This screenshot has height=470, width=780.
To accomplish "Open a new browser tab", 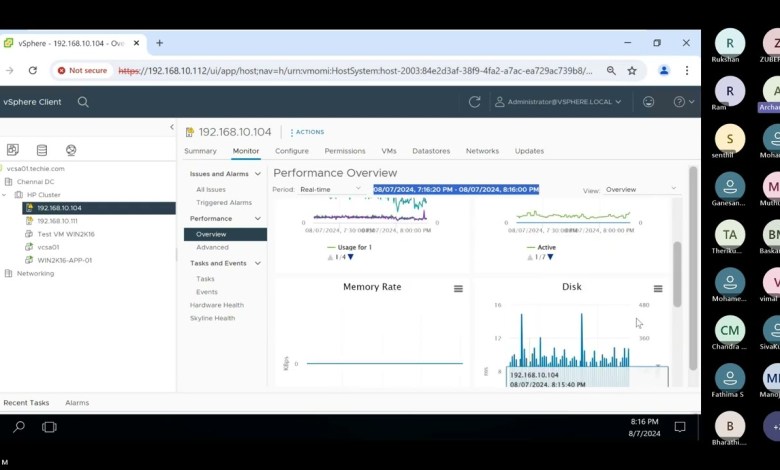I will (160, 43).
